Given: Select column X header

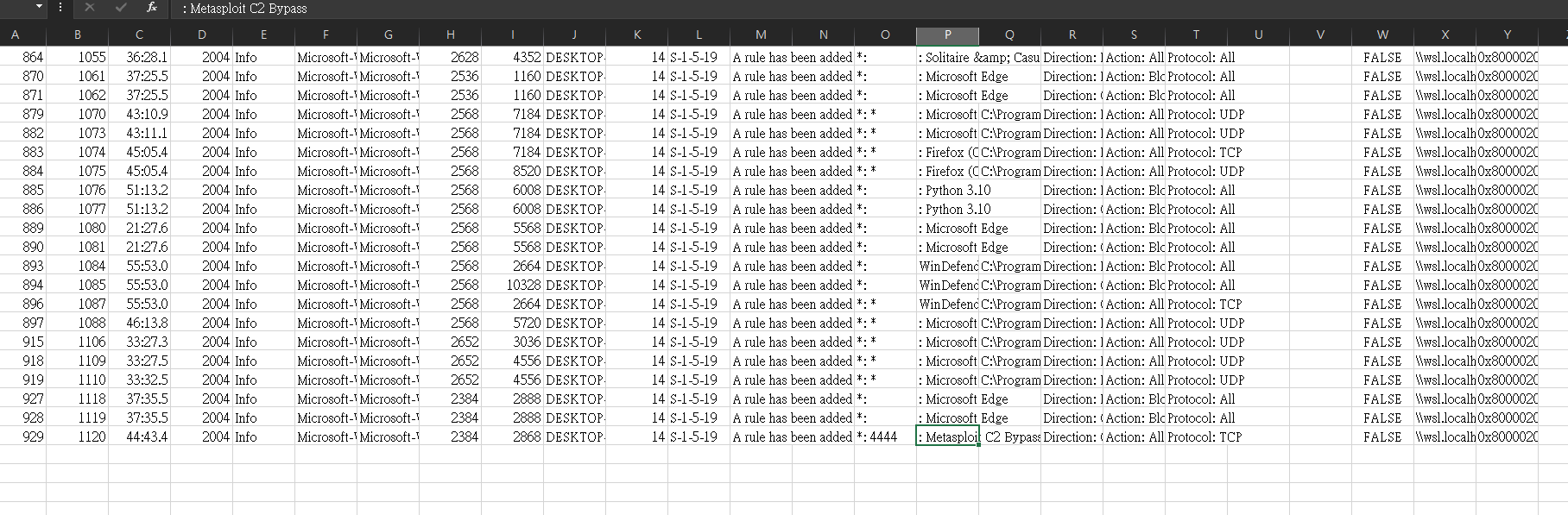Looking at the screenshot, I should [1445, 35].
